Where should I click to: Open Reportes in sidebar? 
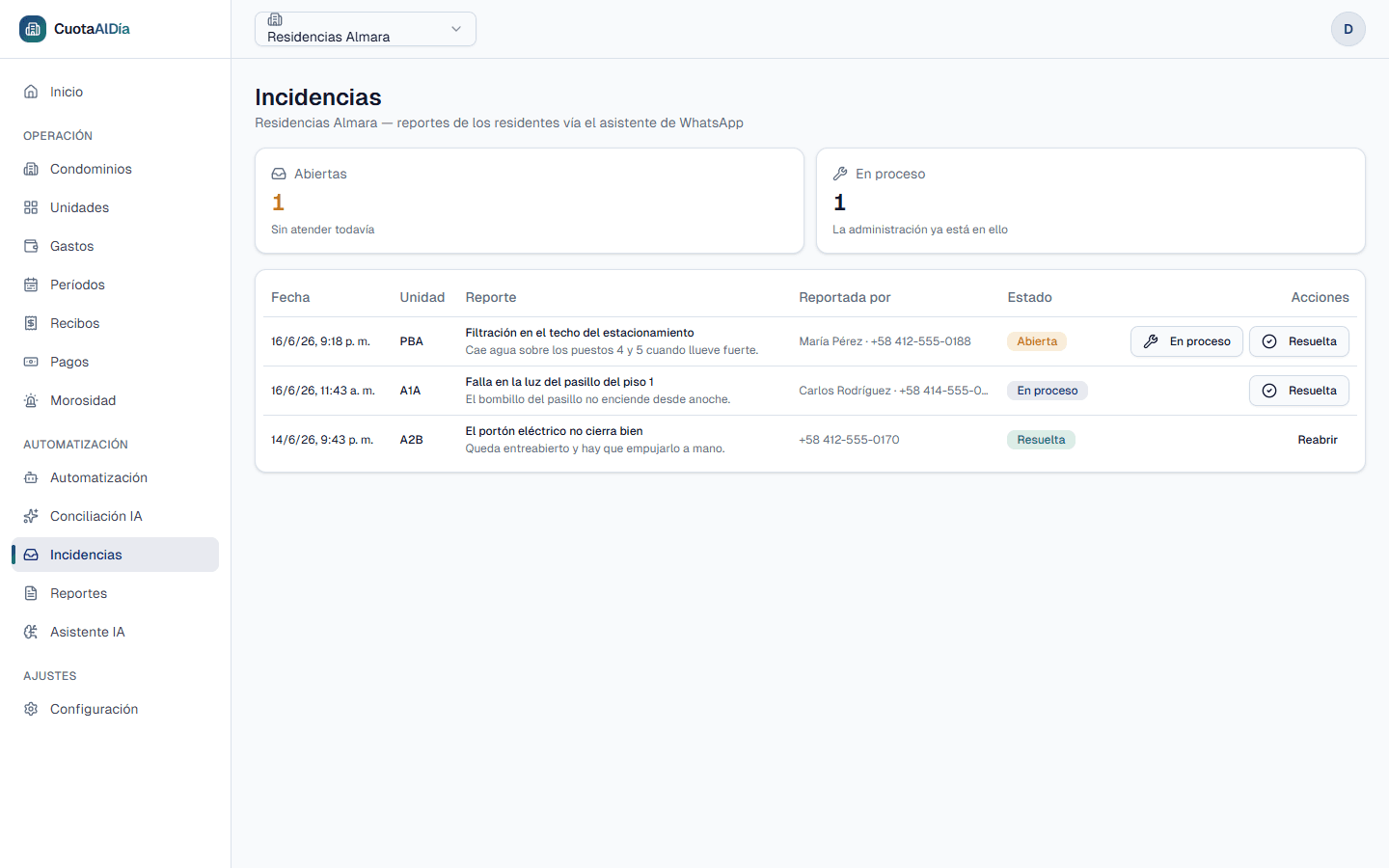pyautogui.click(x=116, y=593)
